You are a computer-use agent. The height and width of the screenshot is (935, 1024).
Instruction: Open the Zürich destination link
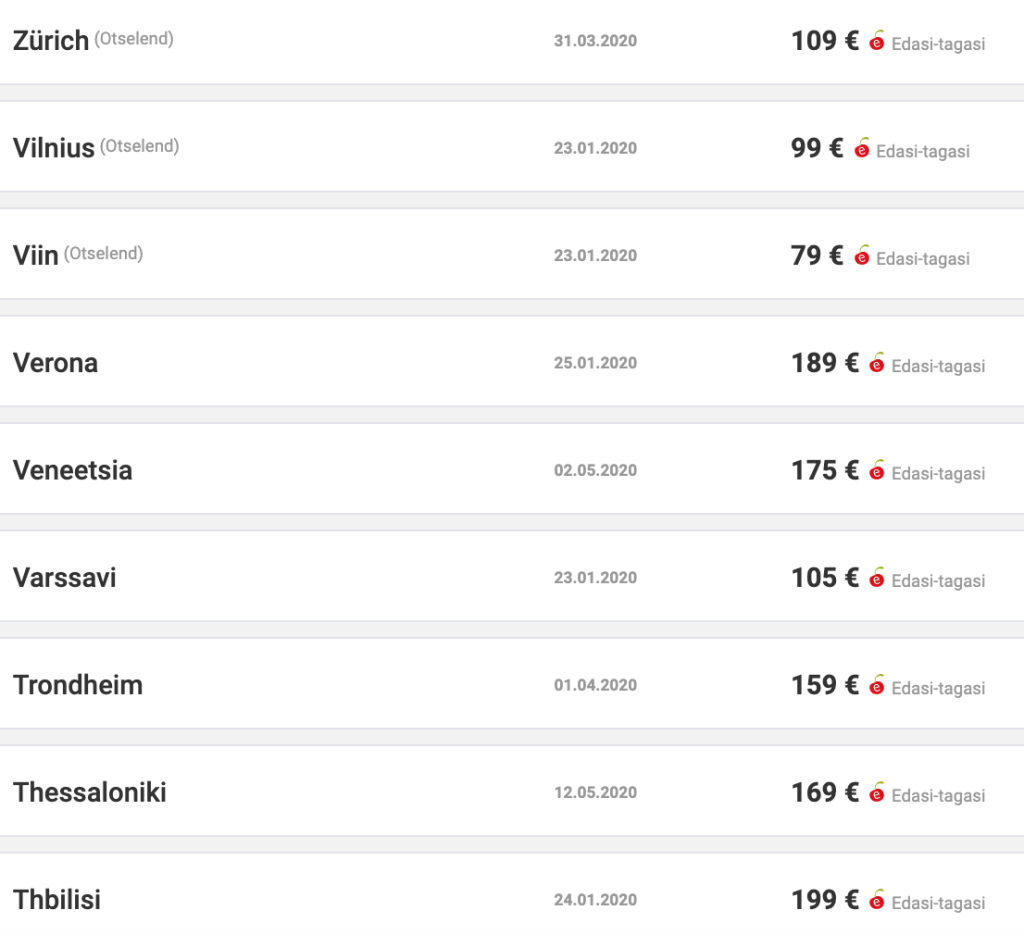click(51, 42)
